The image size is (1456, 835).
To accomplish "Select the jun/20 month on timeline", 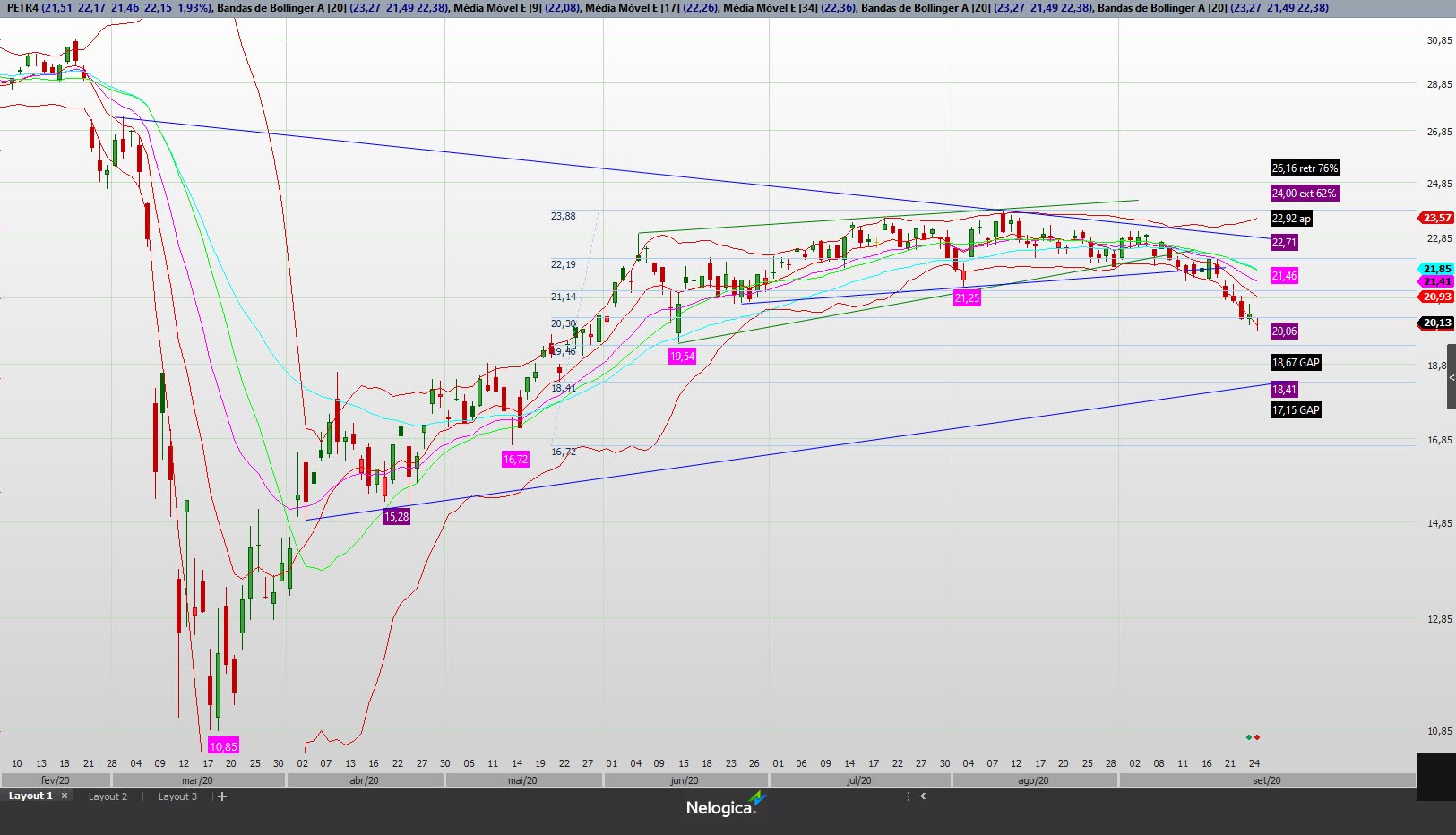I will pyautogui.click(x=685, y=780).
